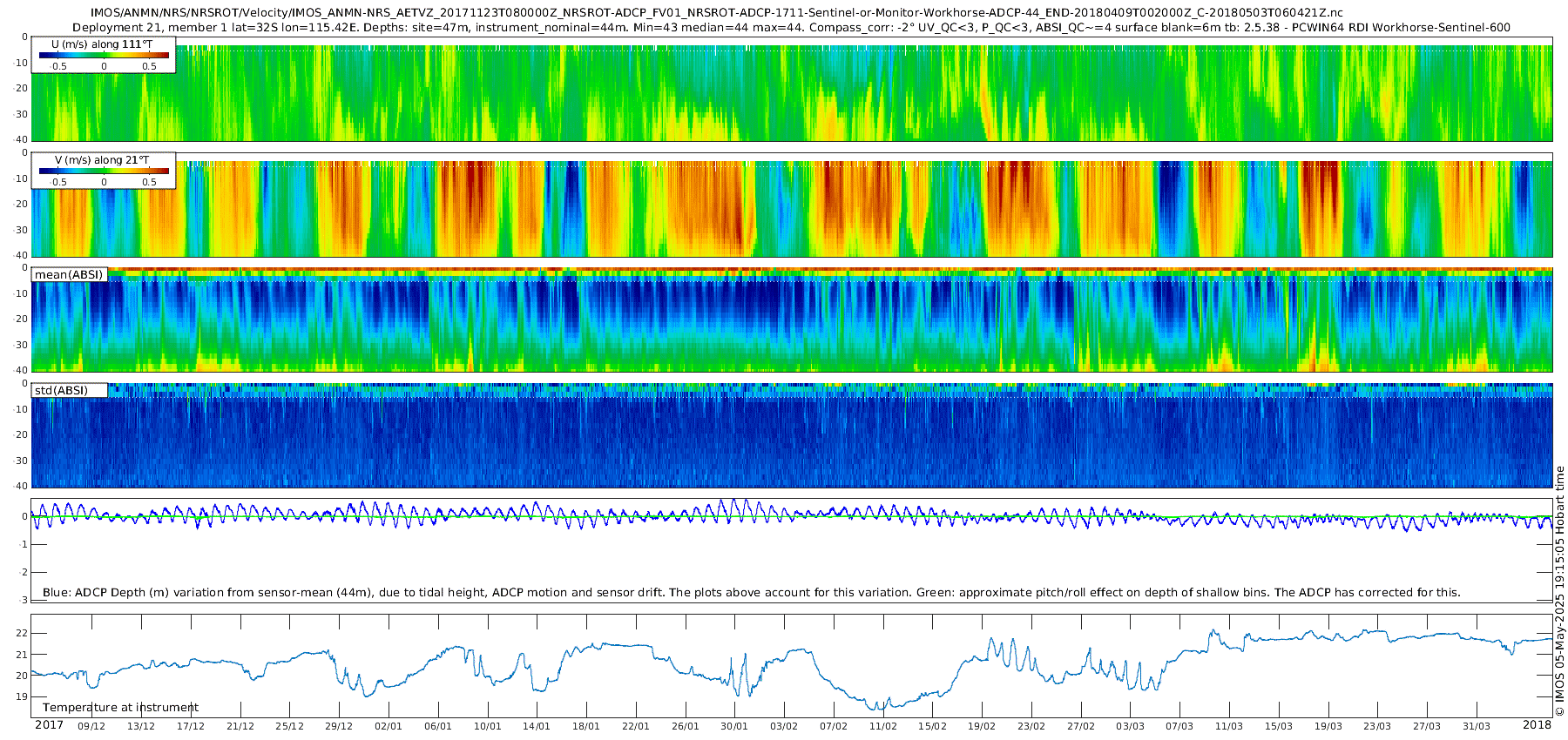Click the 2017 year label on time axis
This screenshot has width=1568, height=740.
(x=49, y=725)
